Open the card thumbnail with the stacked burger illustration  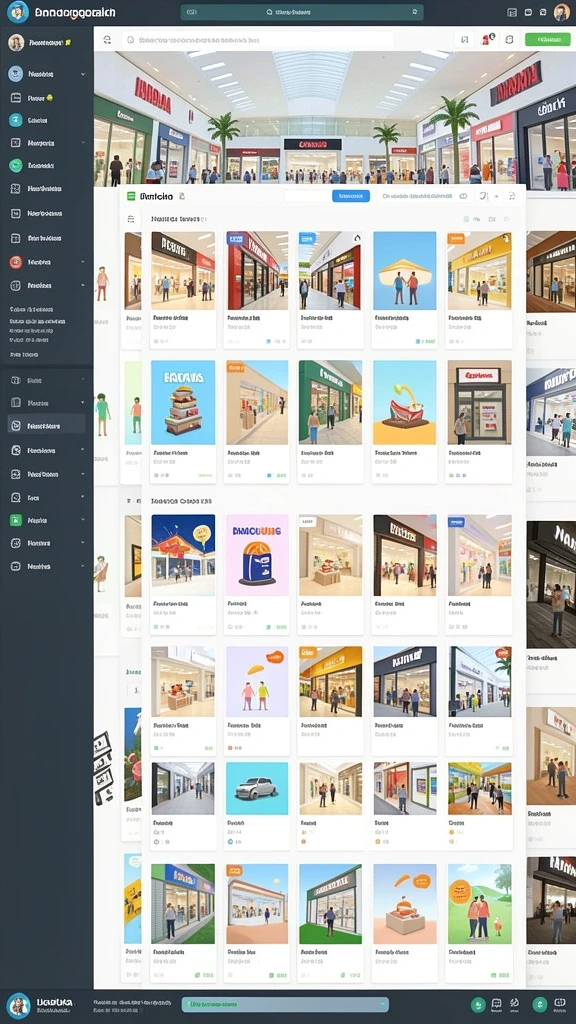click(x=183, y=402)
